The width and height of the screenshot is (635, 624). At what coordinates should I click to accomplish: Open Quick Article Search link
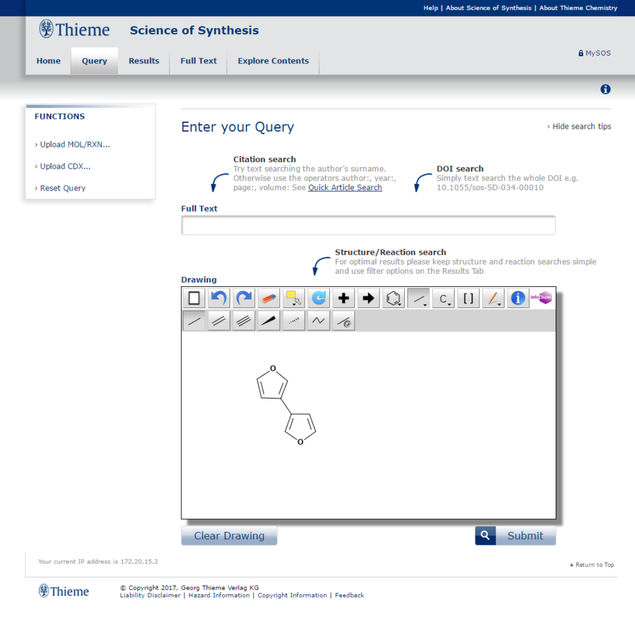pyautogui.click(x=345, y=187)
